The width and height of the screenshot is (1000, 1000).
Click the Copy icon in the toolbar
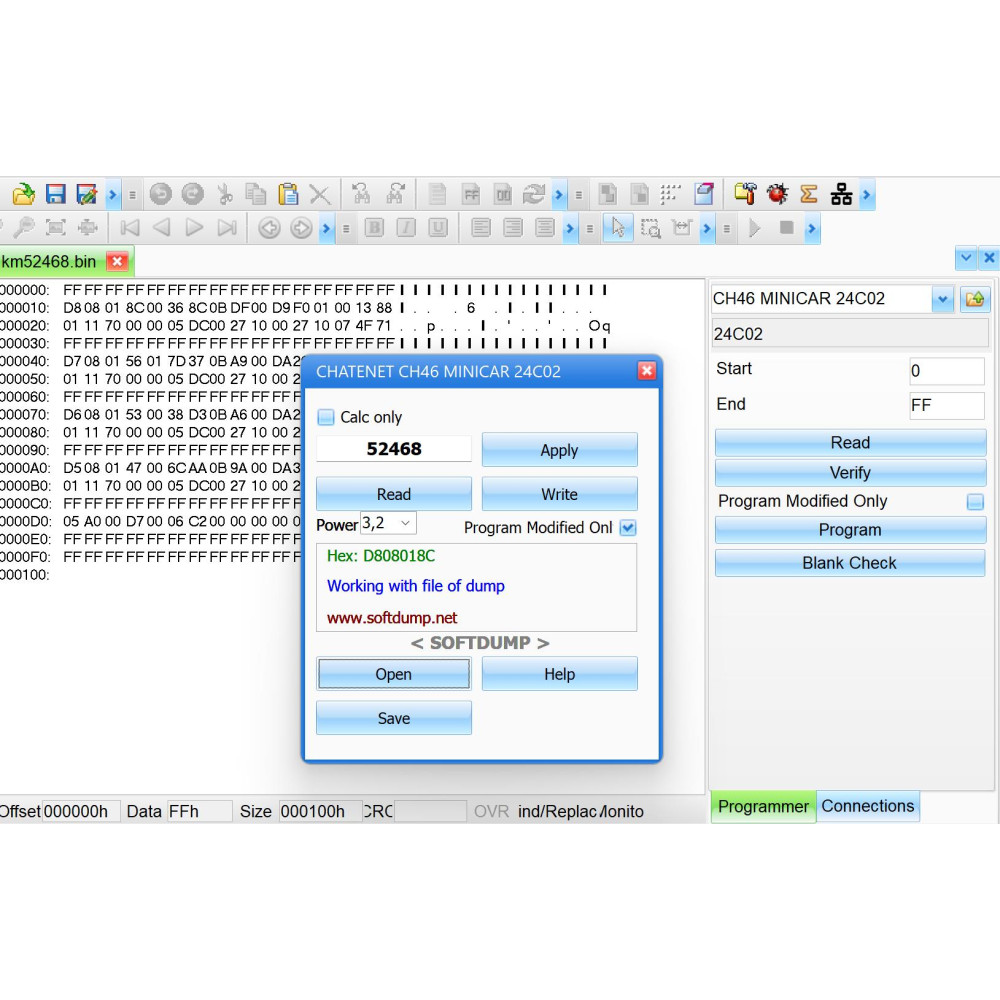tap(256, 194)
